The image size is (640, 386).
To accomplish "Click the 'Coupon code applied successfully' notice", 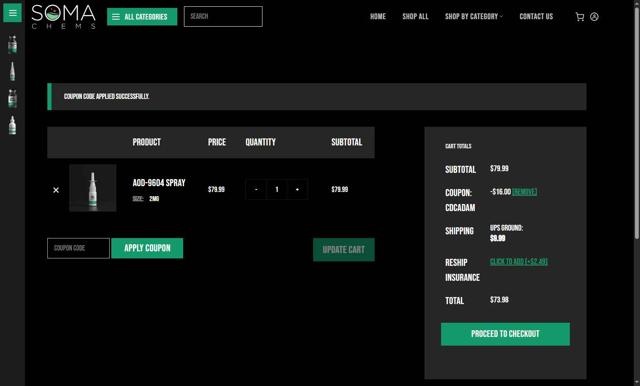I will pos(317,97).
